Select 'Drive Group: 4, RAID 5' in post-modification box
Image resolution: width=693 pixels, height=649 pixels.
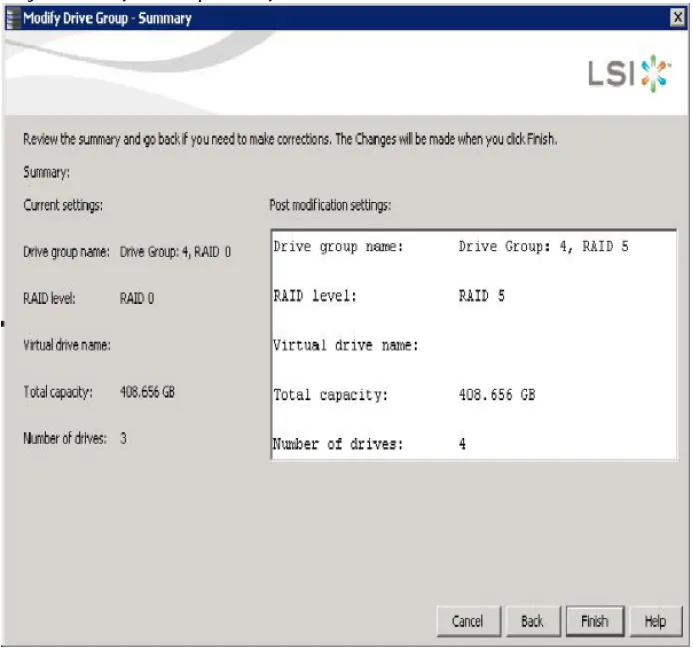point(542,248)
